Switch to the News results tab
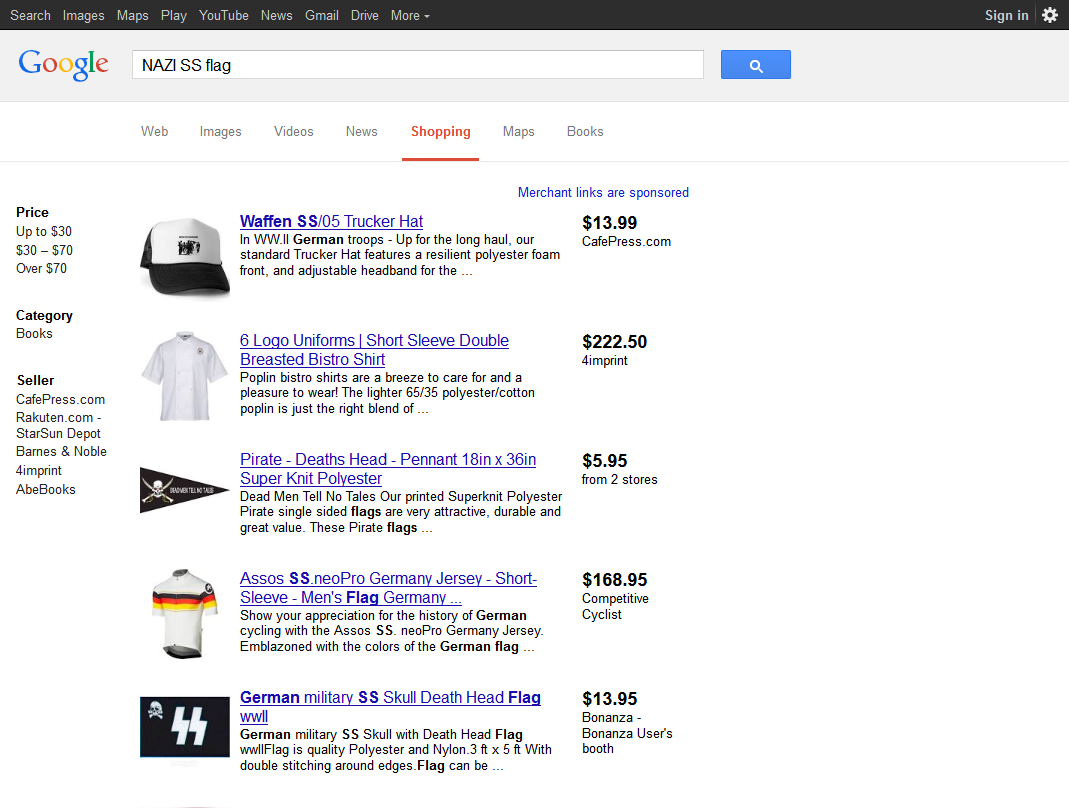This screenshot has height=808, width=1069. [361, 132]
